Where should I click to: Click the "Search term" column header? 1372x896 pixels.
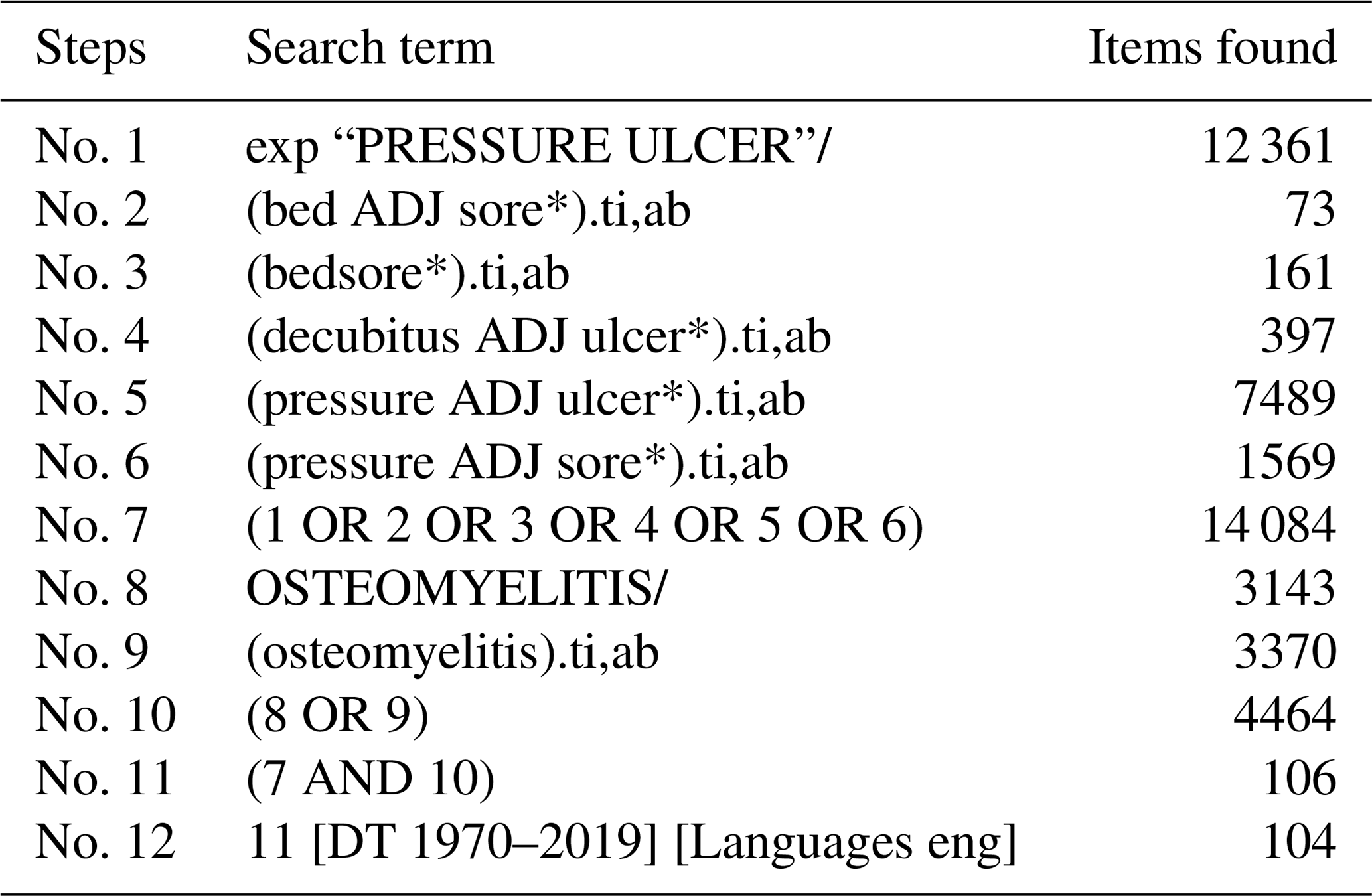pyautogui.click(x=370, y=49)
